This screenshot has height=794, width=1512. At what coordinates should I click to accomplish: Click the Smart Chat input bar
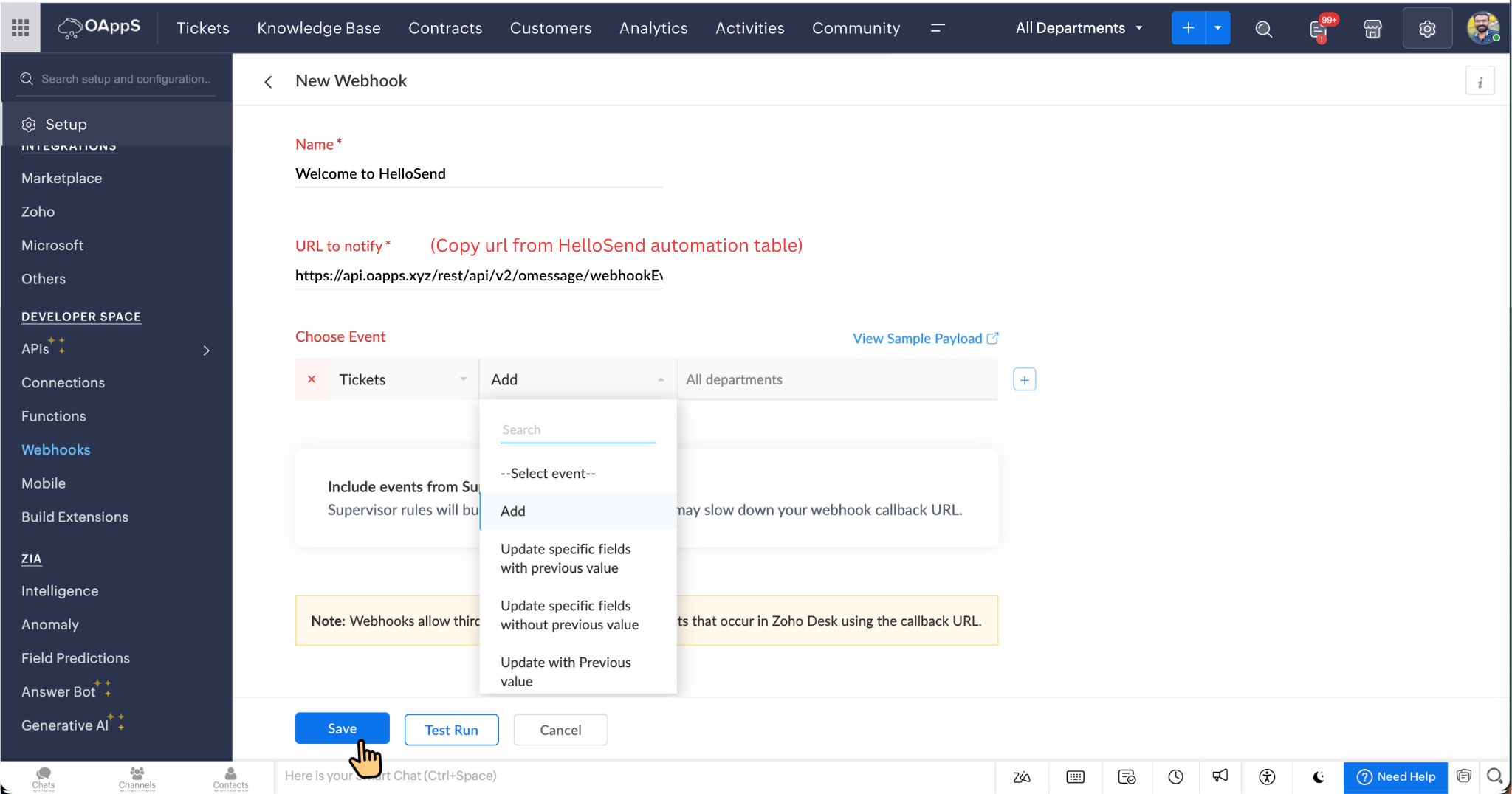tap(635, 776)
